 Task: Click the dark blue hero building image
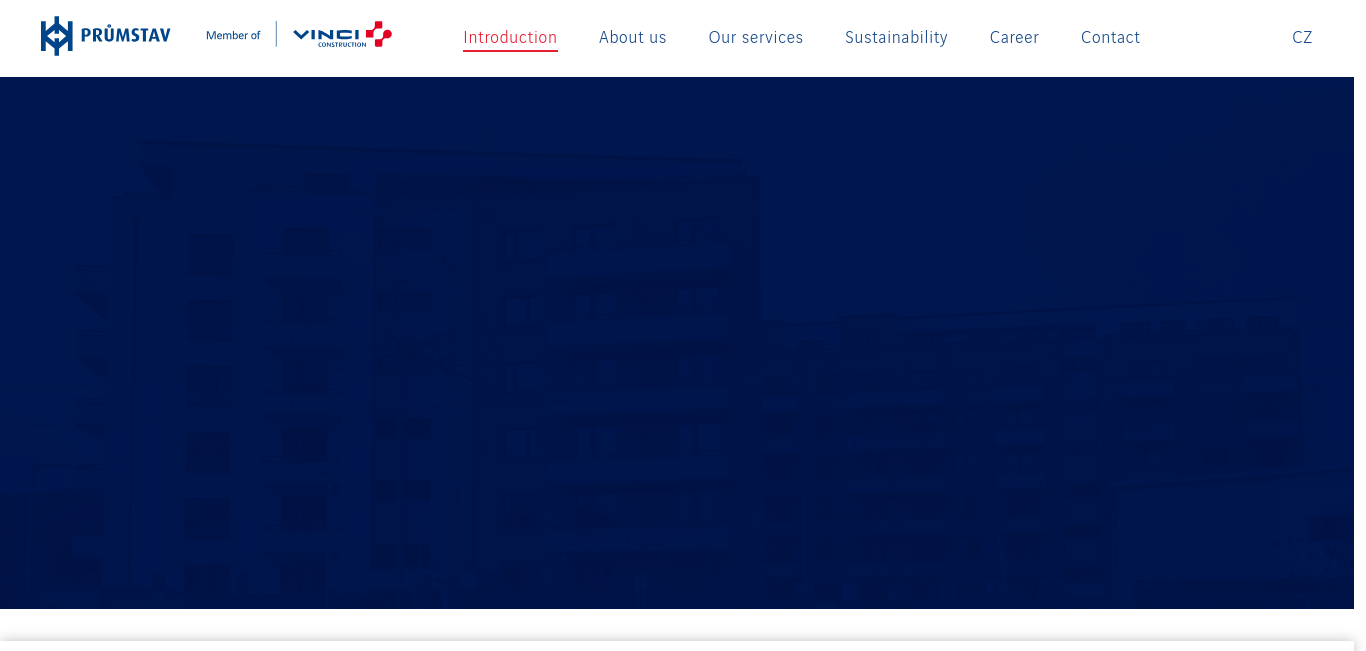(677, 343)
